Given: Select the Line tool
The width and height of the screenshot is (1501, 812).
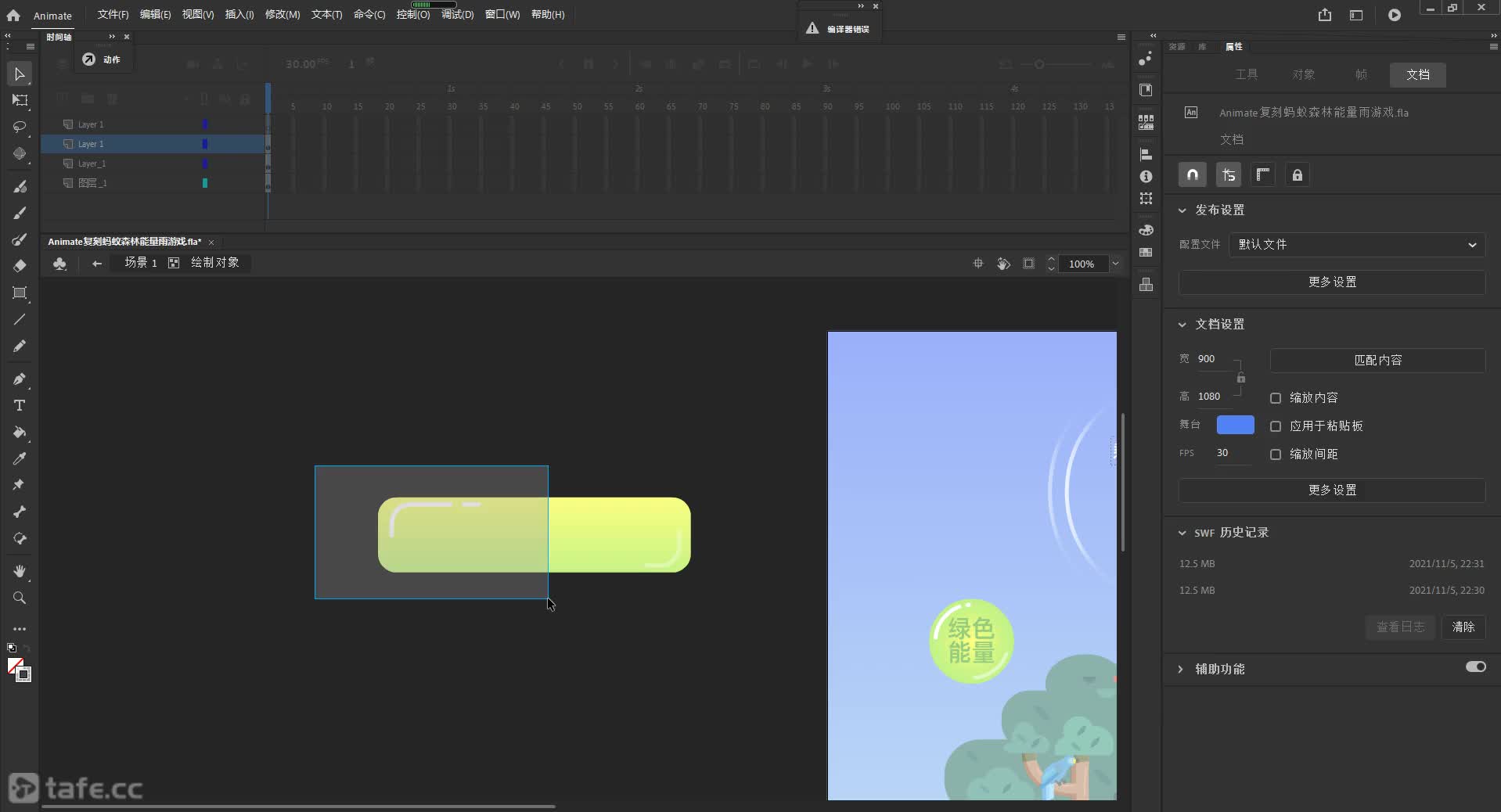Looking at the screenshot, I should [20, 319].
